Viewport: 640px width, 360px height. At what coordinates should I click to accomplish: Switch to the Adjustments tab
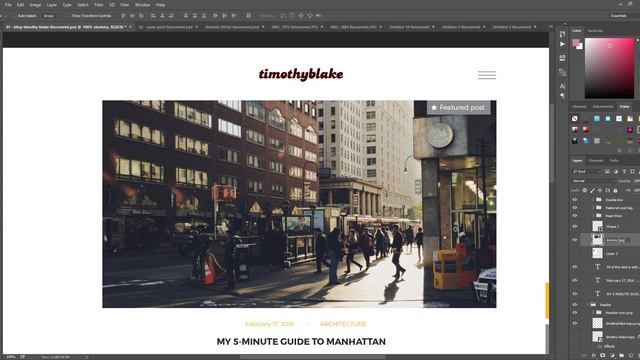pyautogui.click(x=602, y=107)
